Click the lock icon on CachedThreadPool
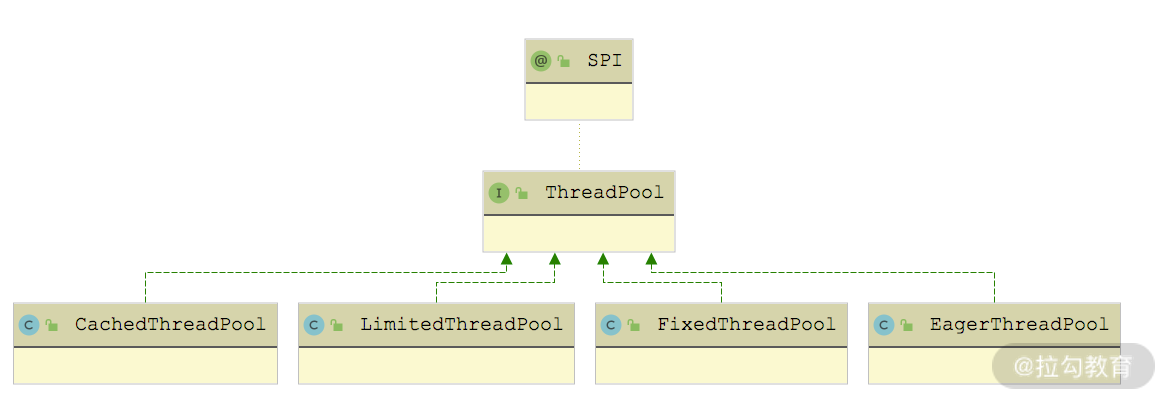Viewport: 1172px width, 404px height. (x=52, y=325)
